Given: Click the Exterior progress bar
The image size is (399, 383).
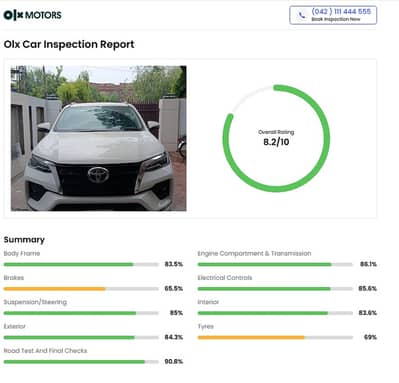Looking at the screenshot, I should [x=81, y=337].
